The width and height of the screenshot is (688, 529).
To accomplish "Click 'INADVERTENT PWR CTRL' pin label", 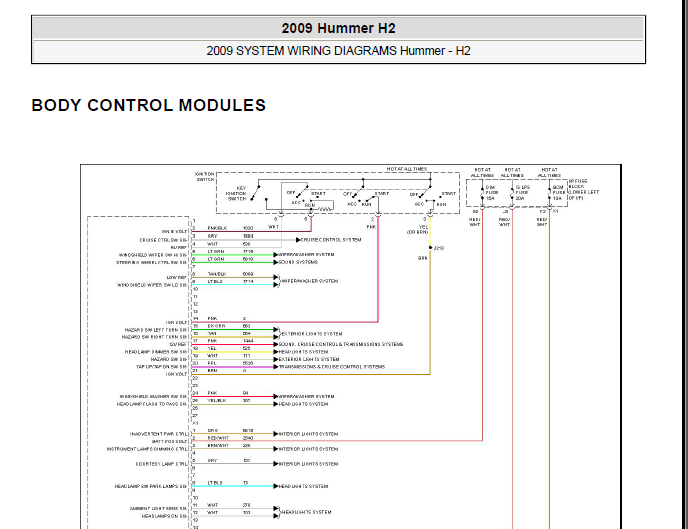I will pos(158,434).
